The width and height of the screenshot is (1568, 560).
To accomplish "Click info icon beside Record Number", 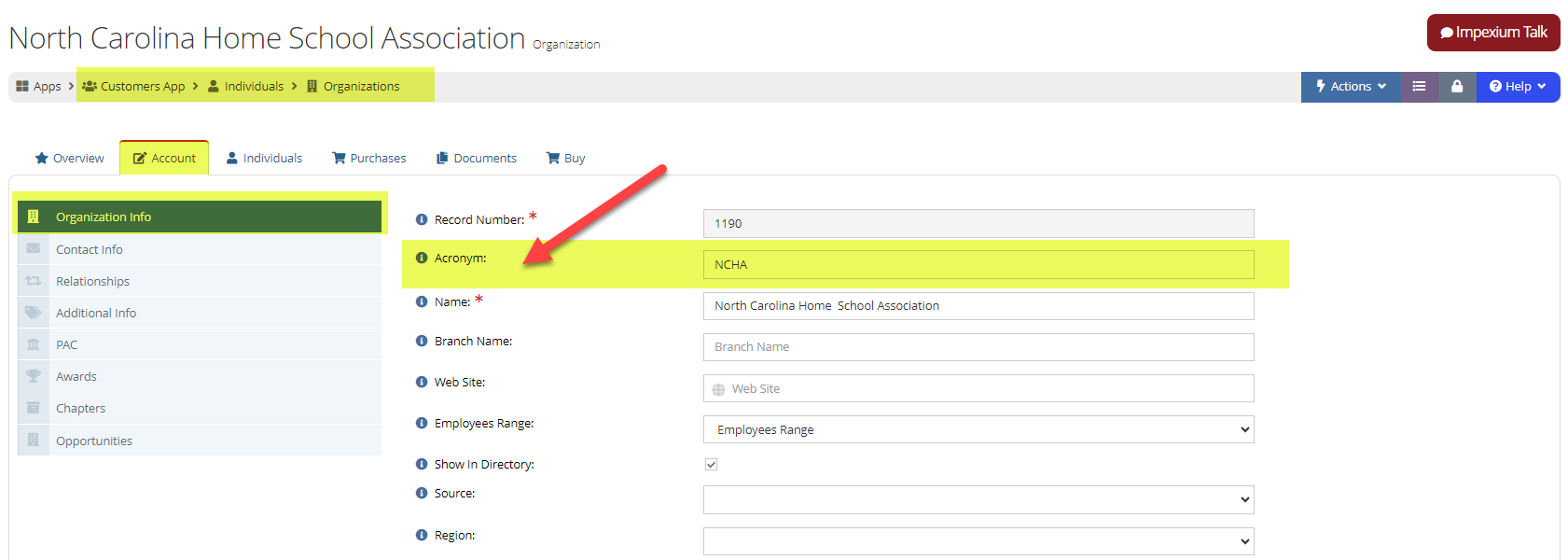I will [422, 219].
